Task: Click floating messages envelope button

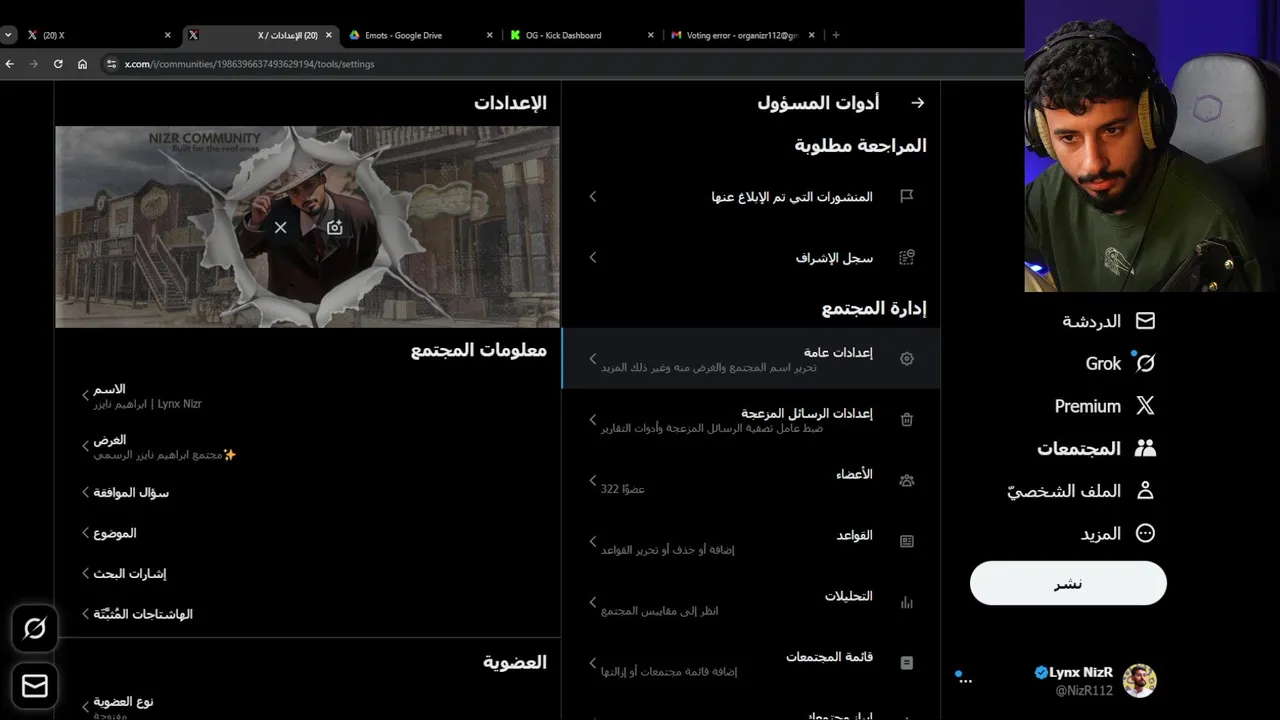Action: (x=35, y=686)
